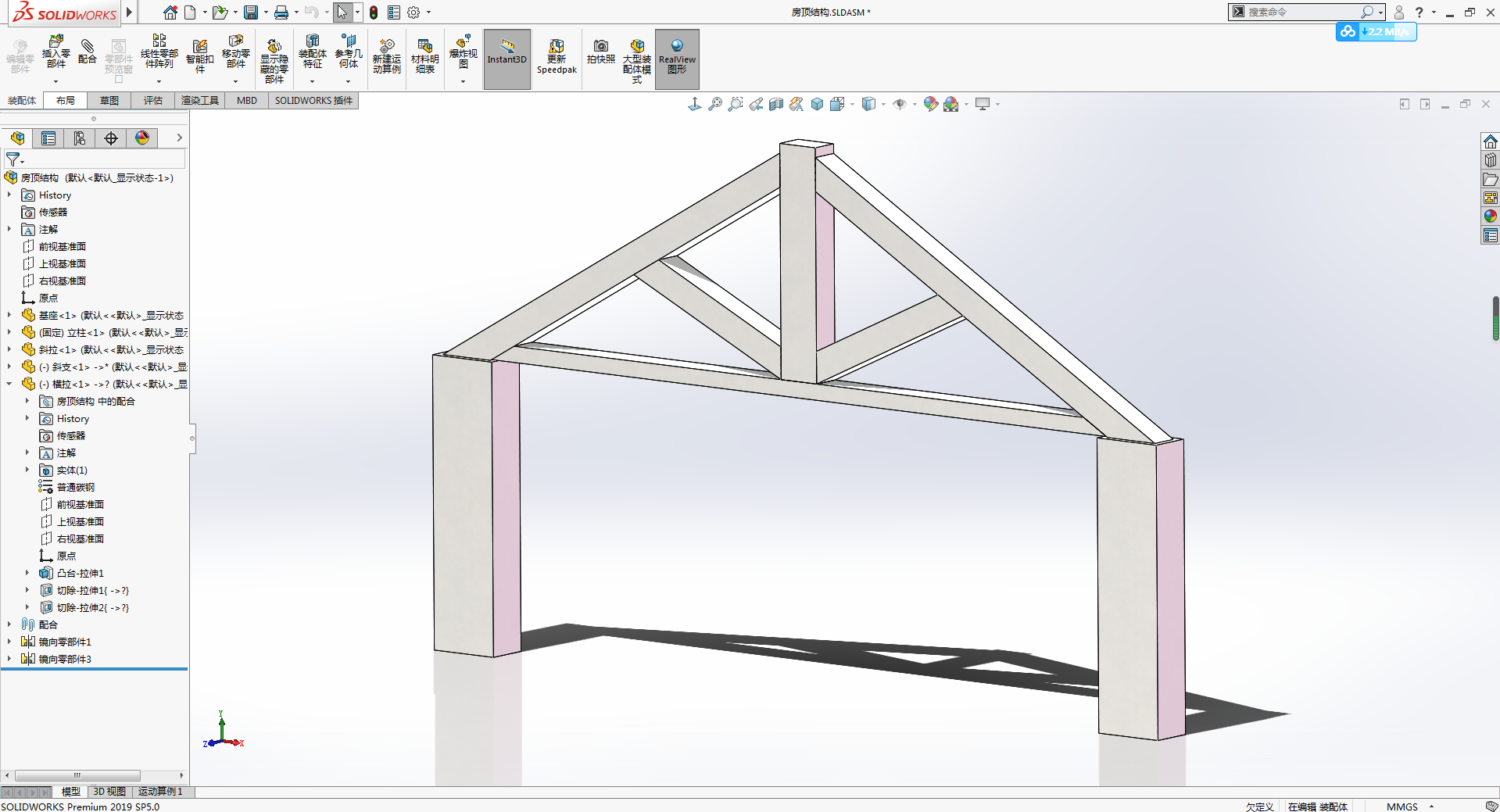Insert a Bill of Materials (材料明细表)
Screen dimensions: 1500x812
[425, 56]
